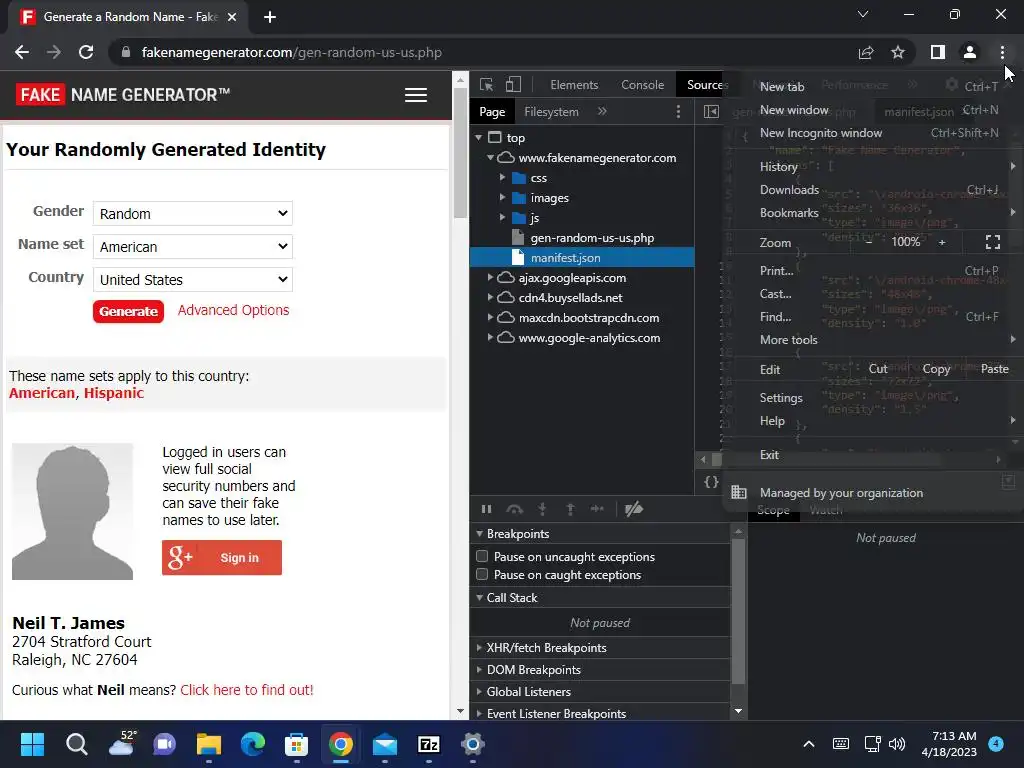Open 7-Zip from the taskbar
1024x768 pixels.
429,744
